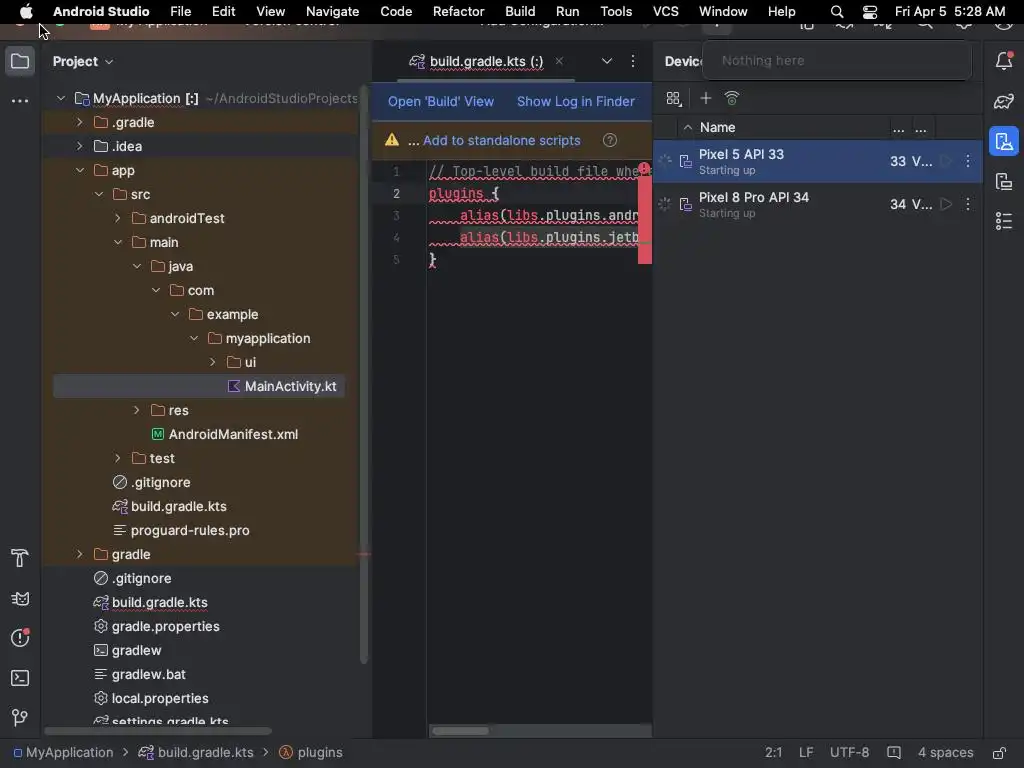
Task: Select the Device Manager sidebar icon
Action: [x=1004, y=141]
